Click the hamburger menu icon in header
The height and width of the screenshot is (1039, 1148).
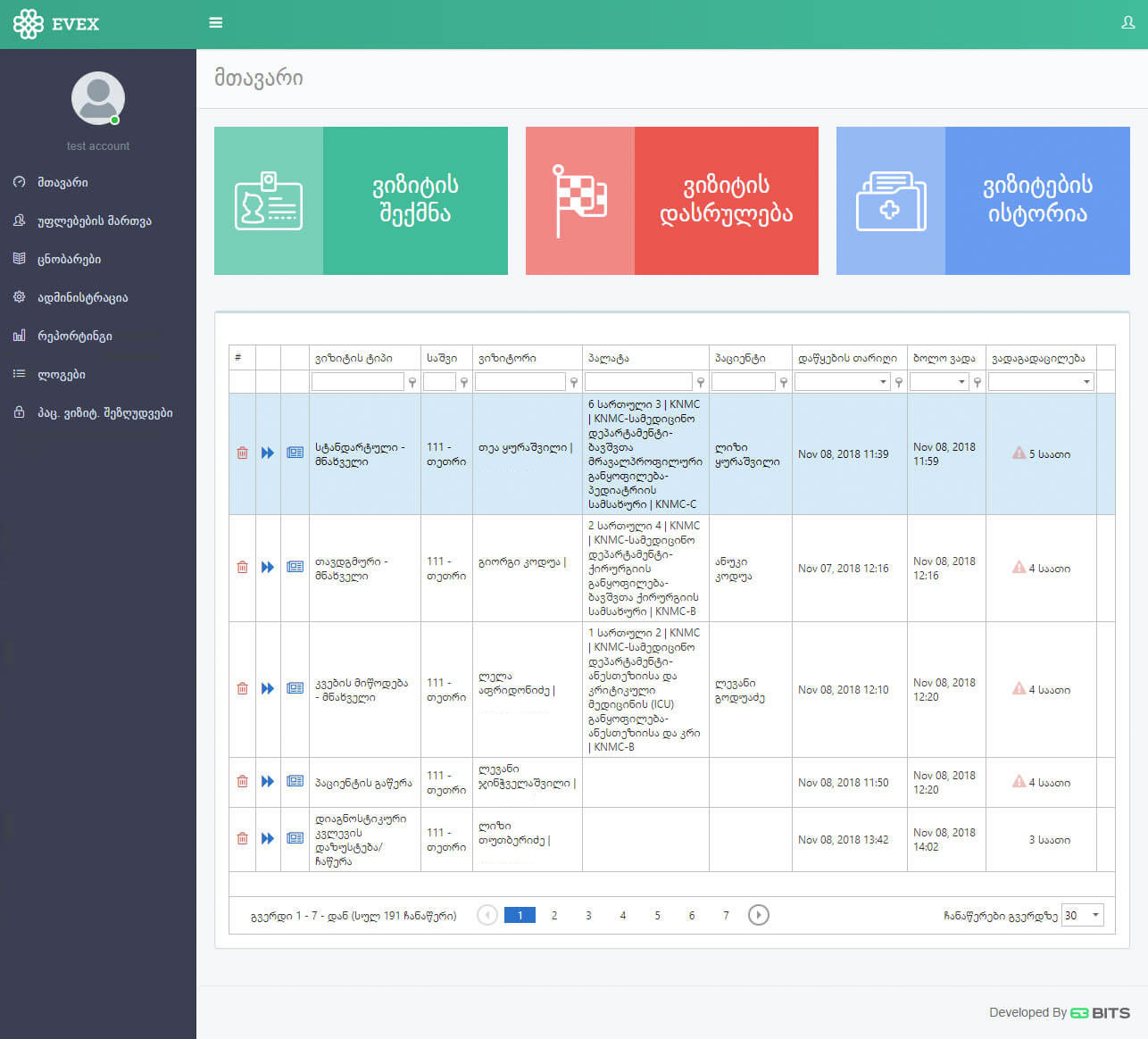(x=216, y=23)
